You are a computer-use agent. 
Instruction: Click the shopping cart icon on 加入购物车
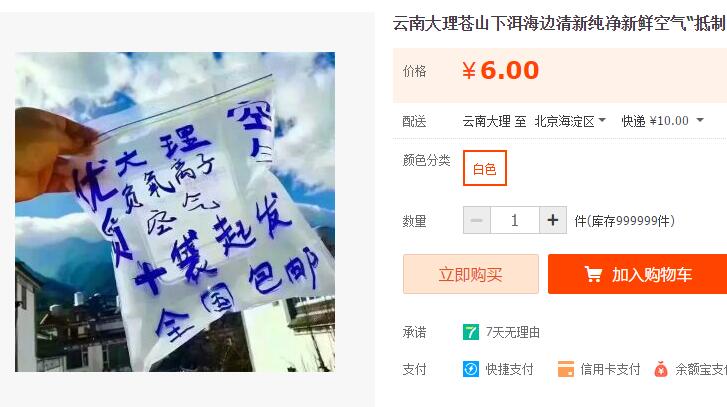(593, 274)
